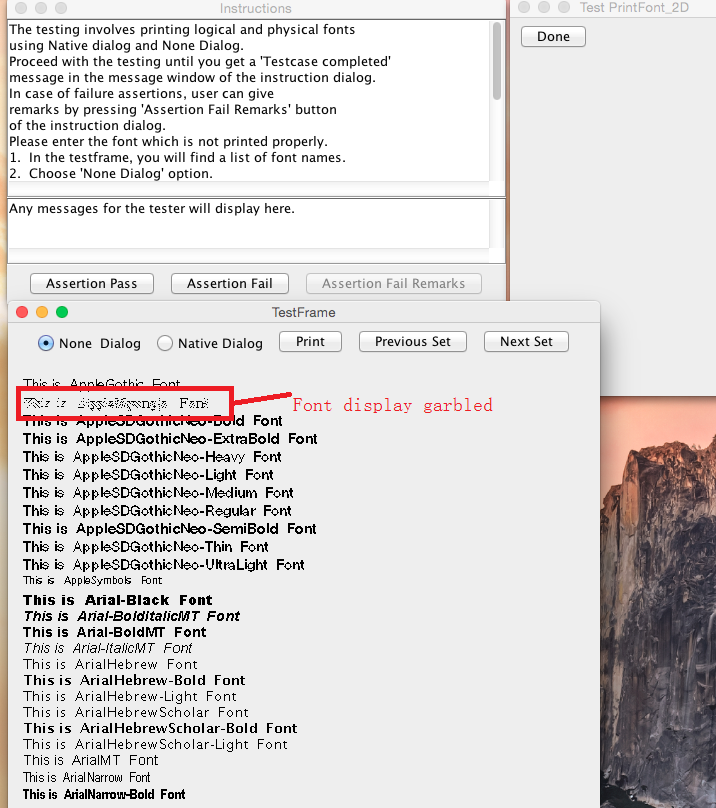Minimize TestFrame using the yellow button
The image size is (716, 808).
tap(42, 312)
